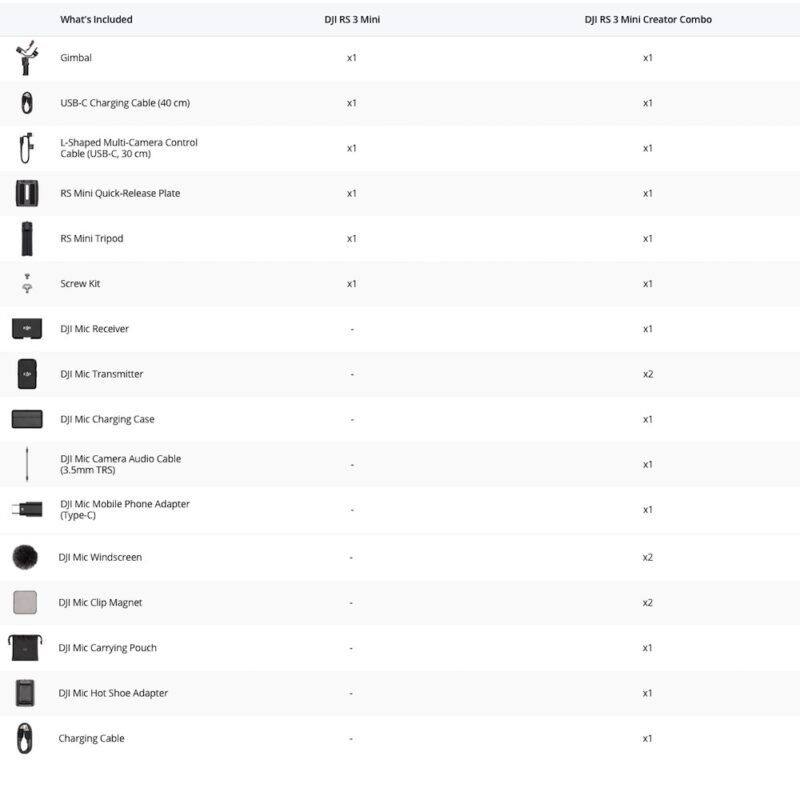Click the DJI Mic Receiver icon
This screenshot has width=800, height=800.
pyautogui.click(x=27, y=329)
